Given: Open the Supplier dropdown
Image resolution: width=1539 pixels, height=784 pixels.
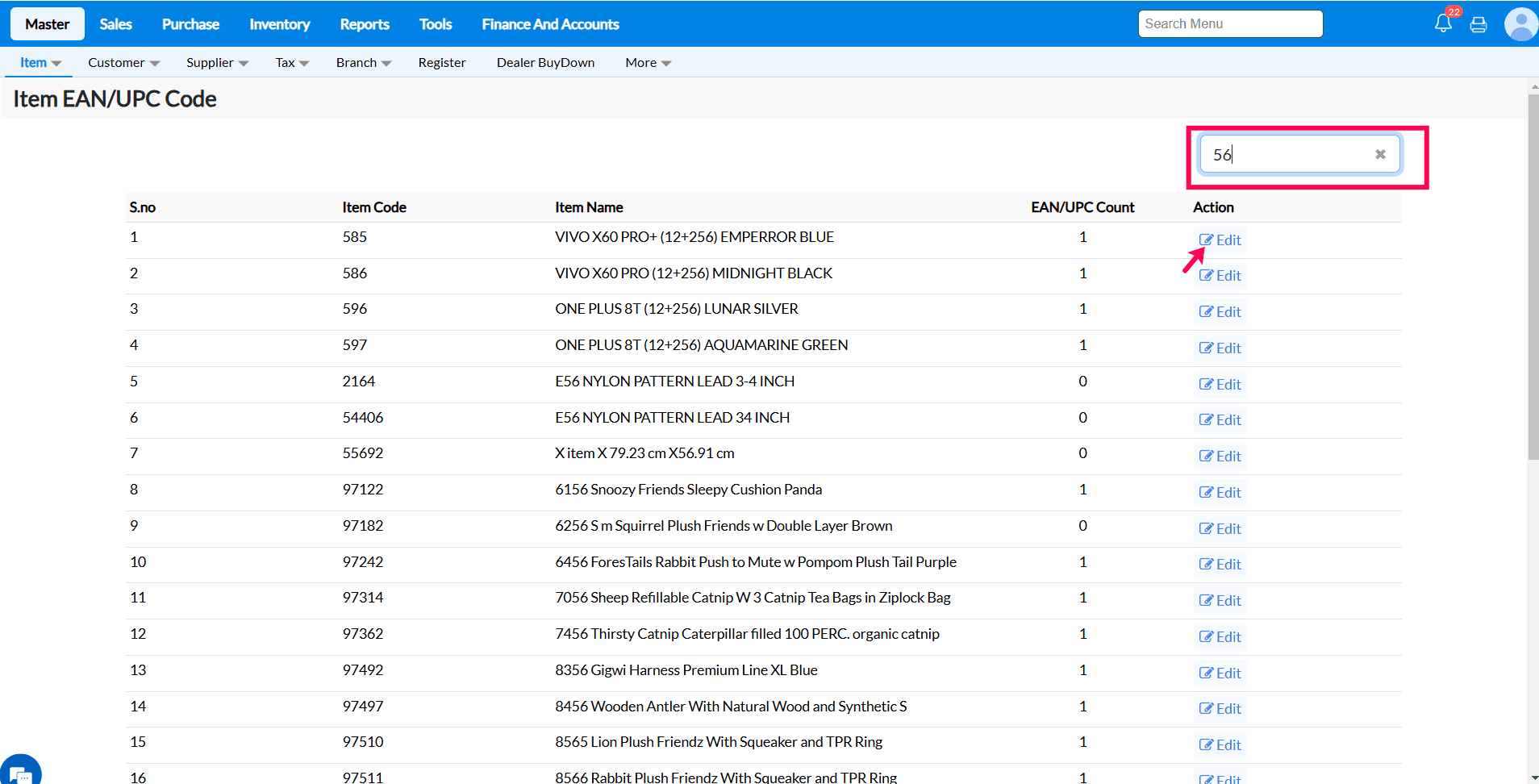Looking at the screenshot, I should click(217, 63).
